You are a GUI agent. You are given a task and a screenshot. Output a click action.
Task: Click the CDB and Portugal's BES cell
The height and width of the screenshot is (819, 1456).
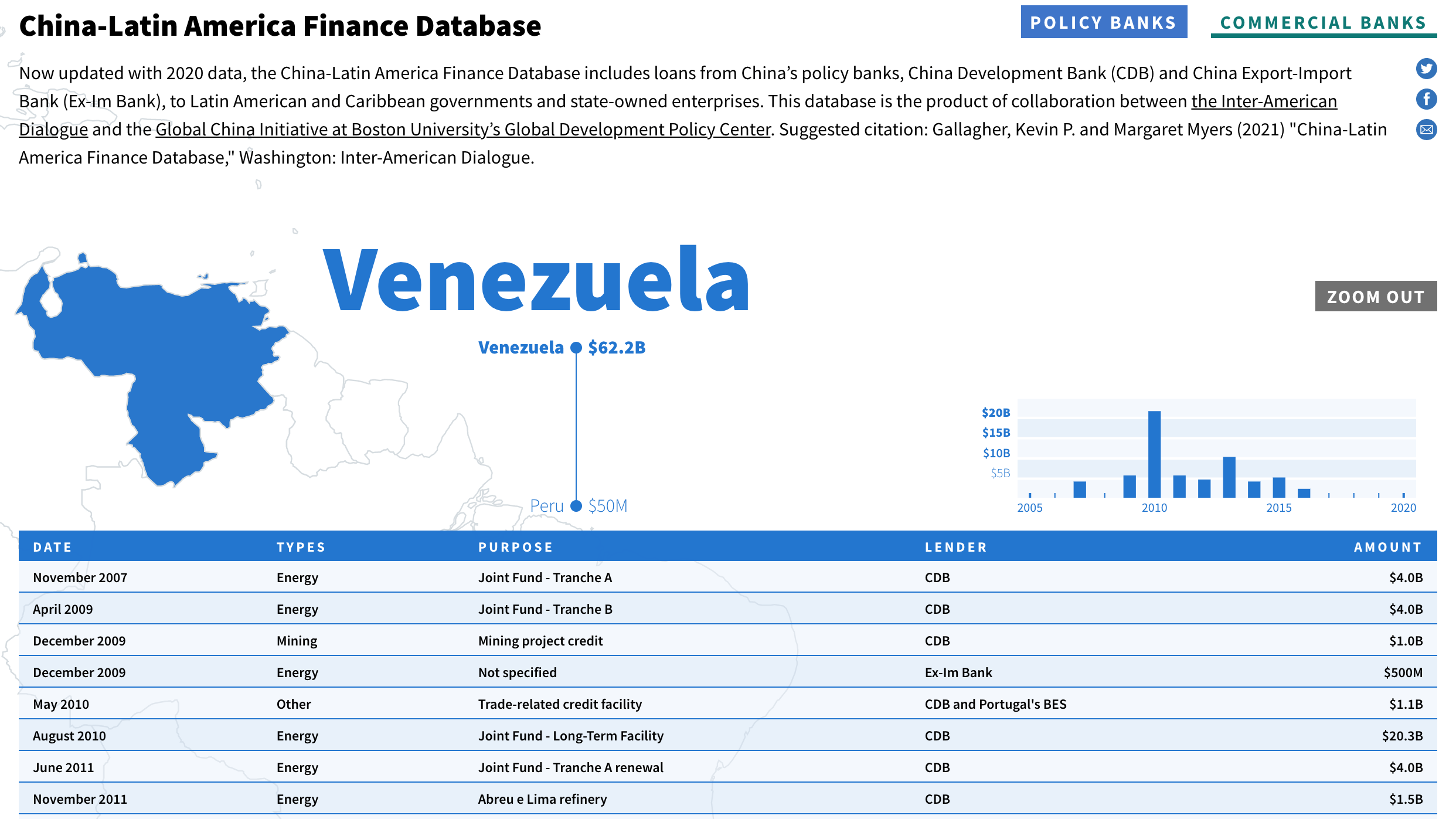point(995,704)
